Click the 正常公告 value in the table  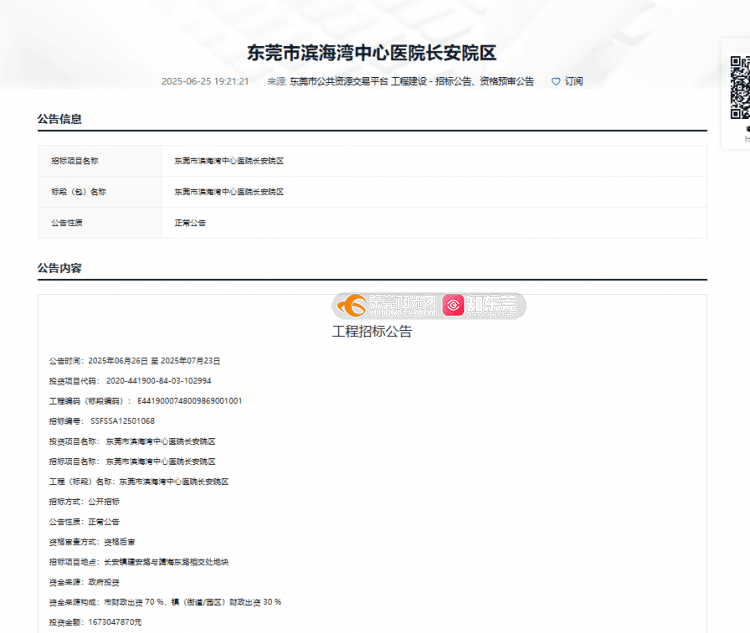(190, 222)
